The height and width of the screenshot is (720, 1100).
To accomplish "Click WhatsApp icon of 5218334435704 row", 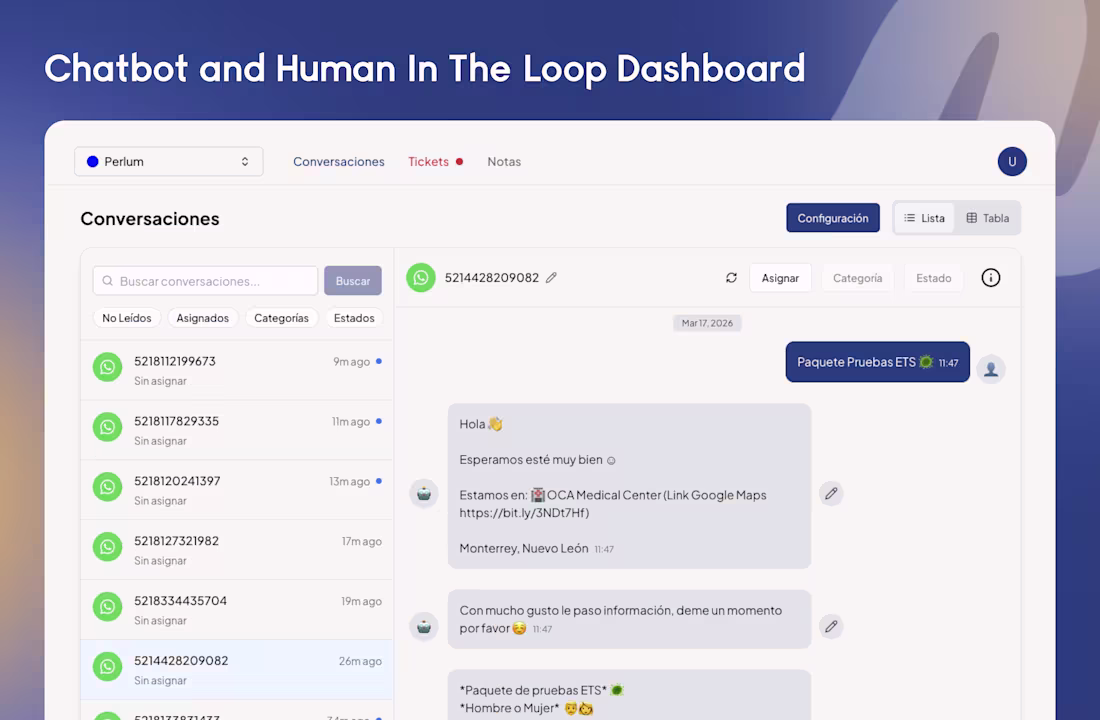I will coord(107,606).
